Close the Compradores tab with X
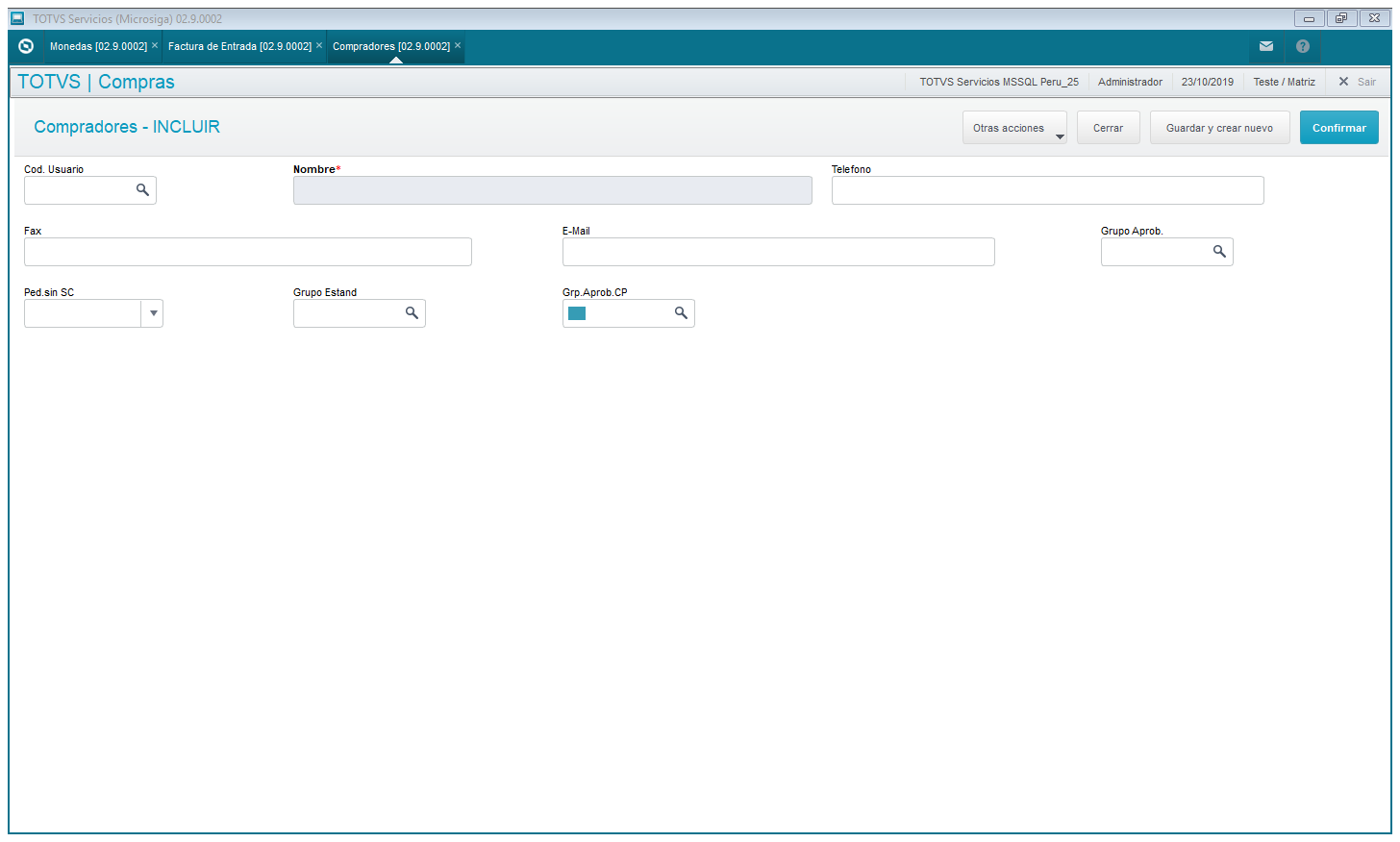This screenshot has width=1400, height=842. click(458, 45)
